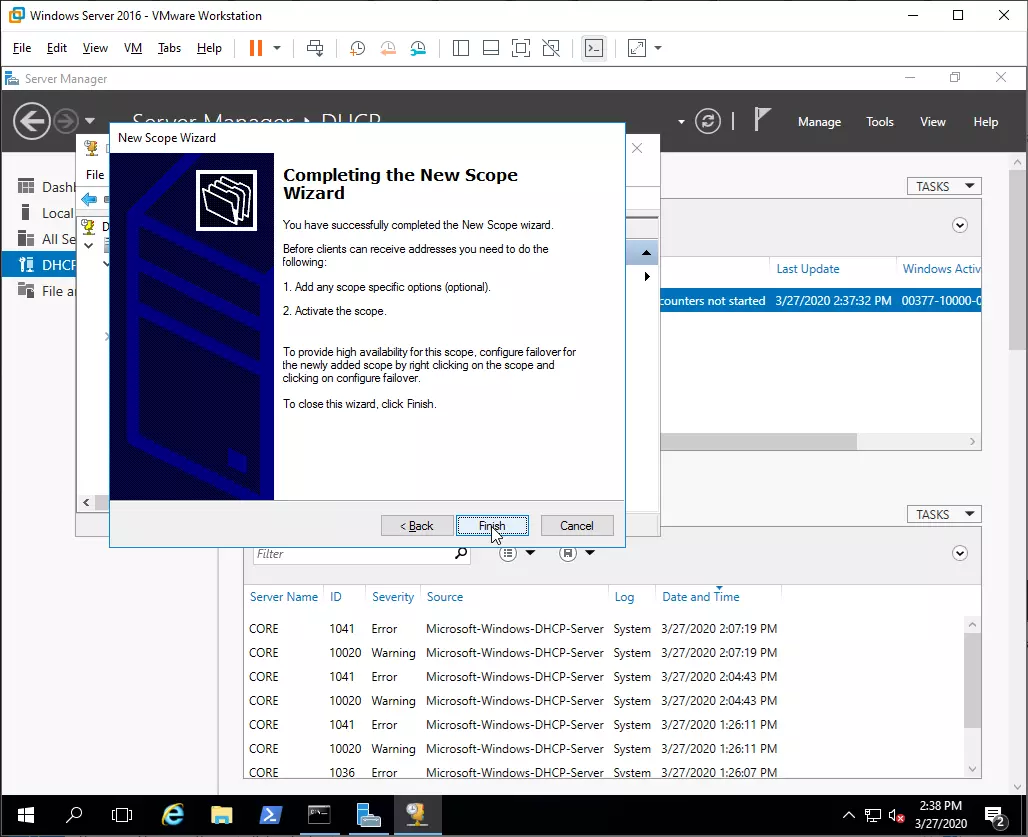Sort events by Severity column
1028x837 pixels.
point(393,596)
